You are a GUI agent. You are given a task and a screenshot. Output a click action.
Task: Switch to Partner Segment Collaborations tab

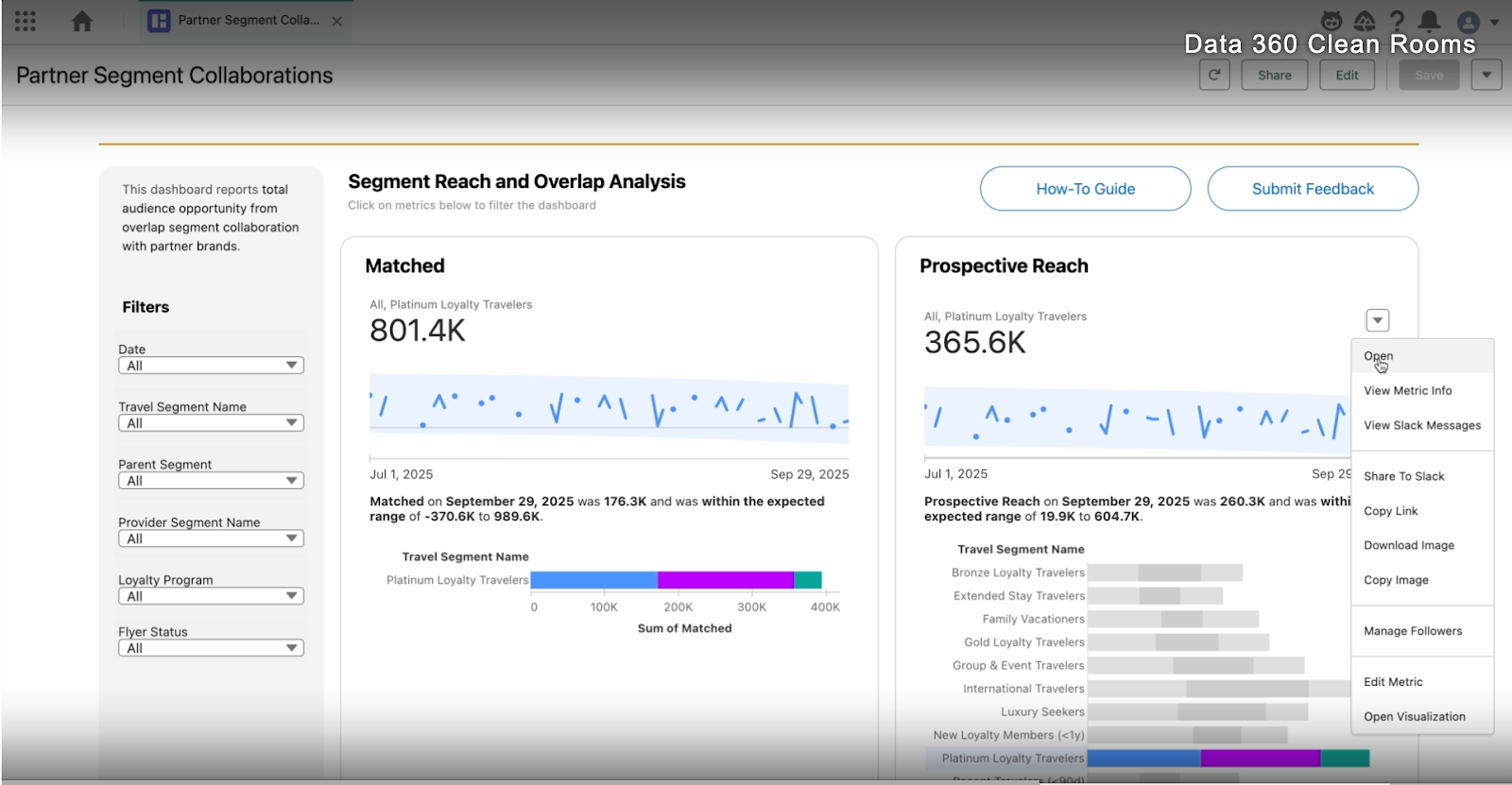pos(246,21)
